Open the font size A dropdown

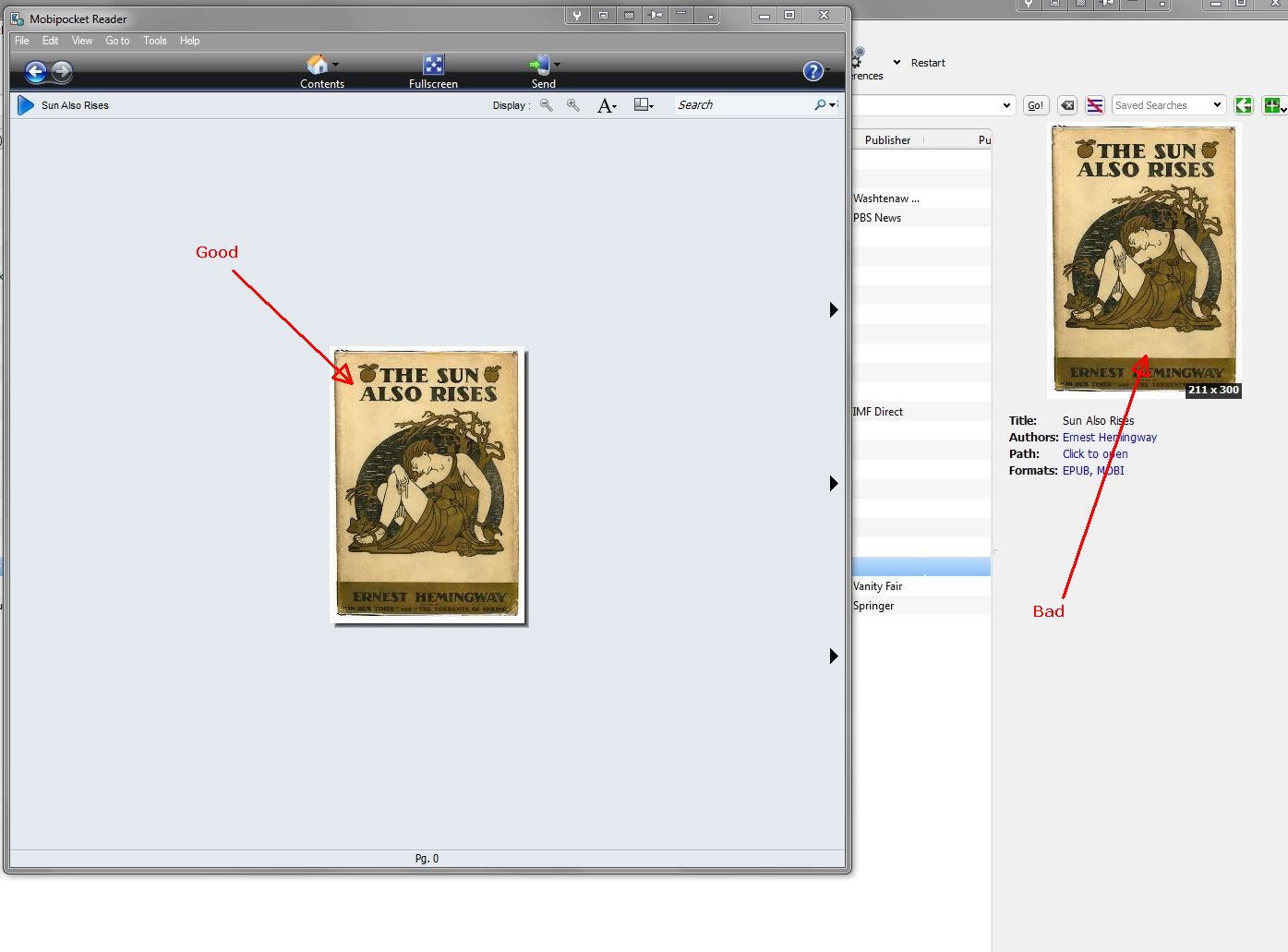click(x=607, y=105)
